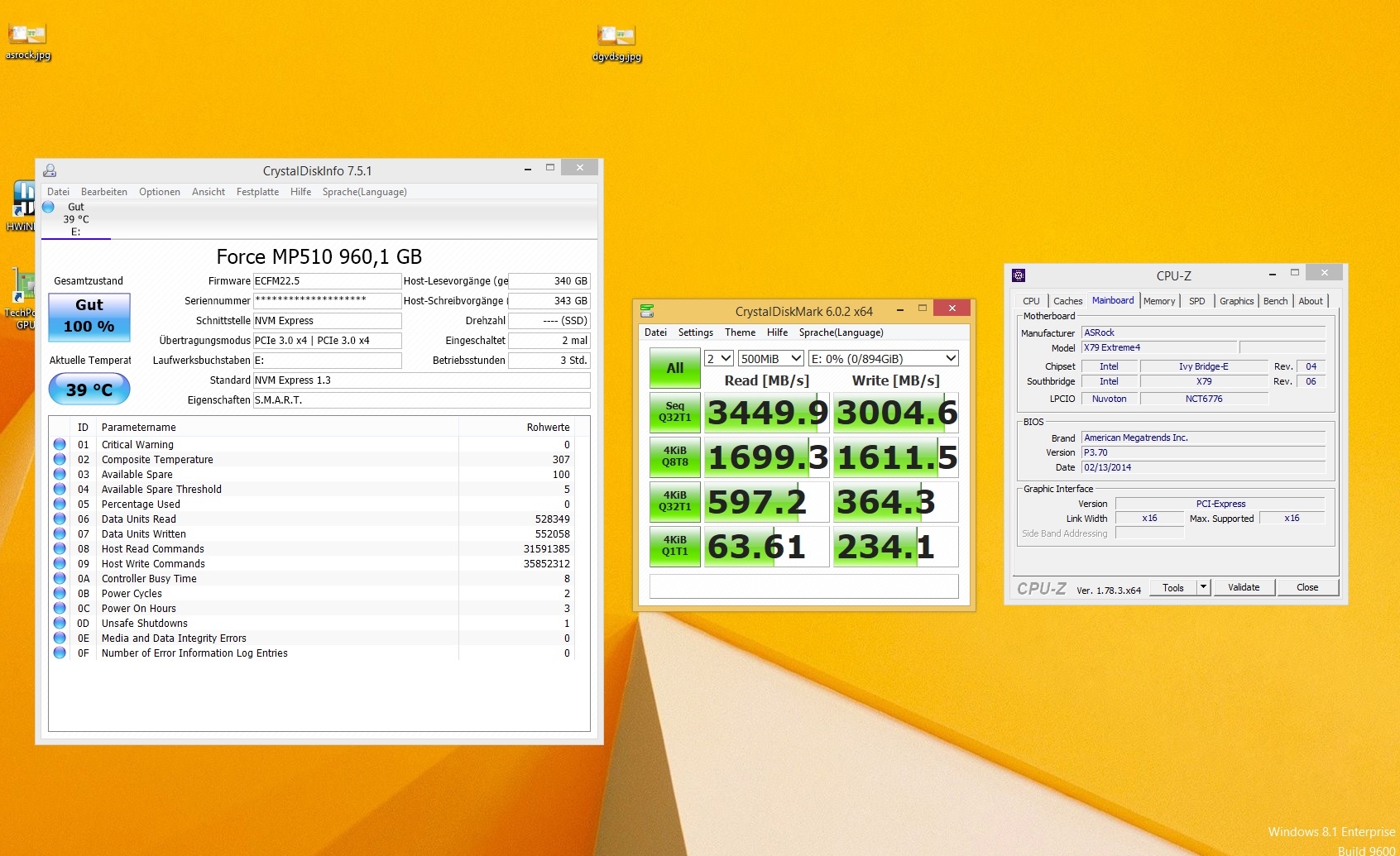Click the 39 °C temperature button
The image size is (1400, 856).
[89, 389]
